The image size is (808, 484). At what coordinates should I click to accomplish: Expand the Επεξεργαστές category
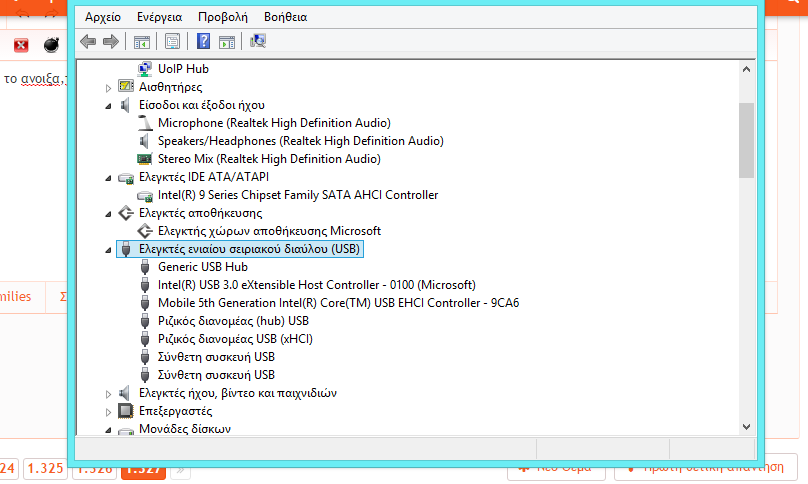[x=109, y=411]
